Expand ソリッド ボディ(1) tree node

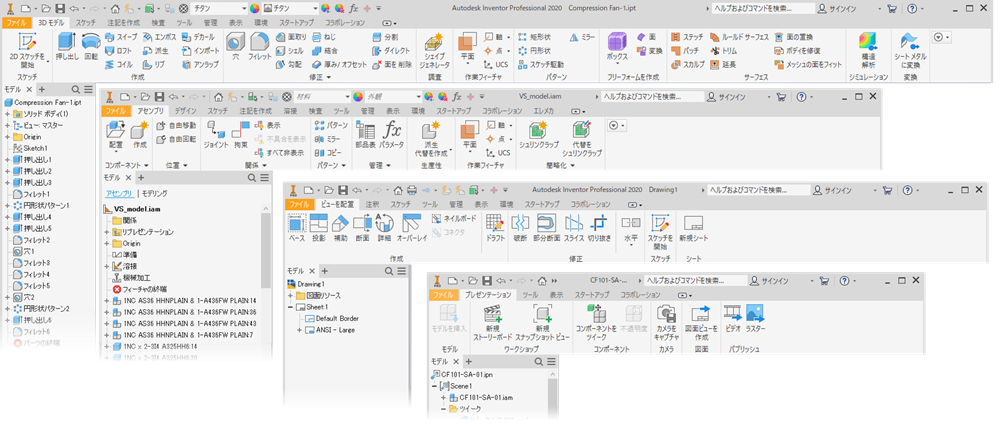click(8, 114)
